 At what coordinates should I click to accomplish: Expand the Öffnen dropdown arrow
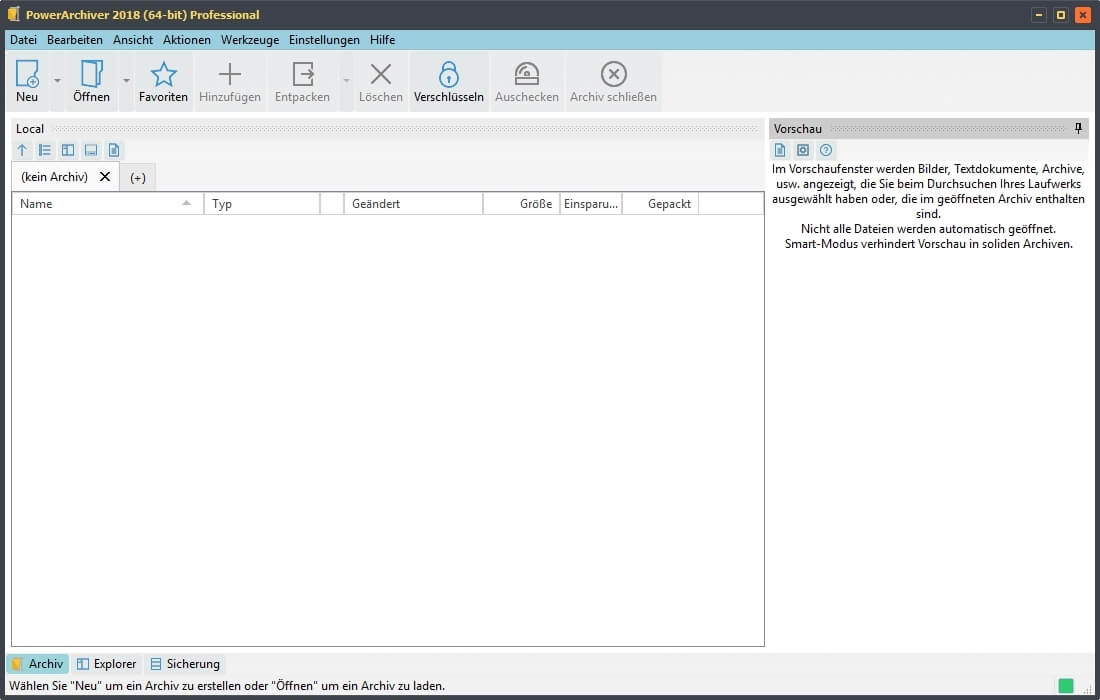point(126,81)
